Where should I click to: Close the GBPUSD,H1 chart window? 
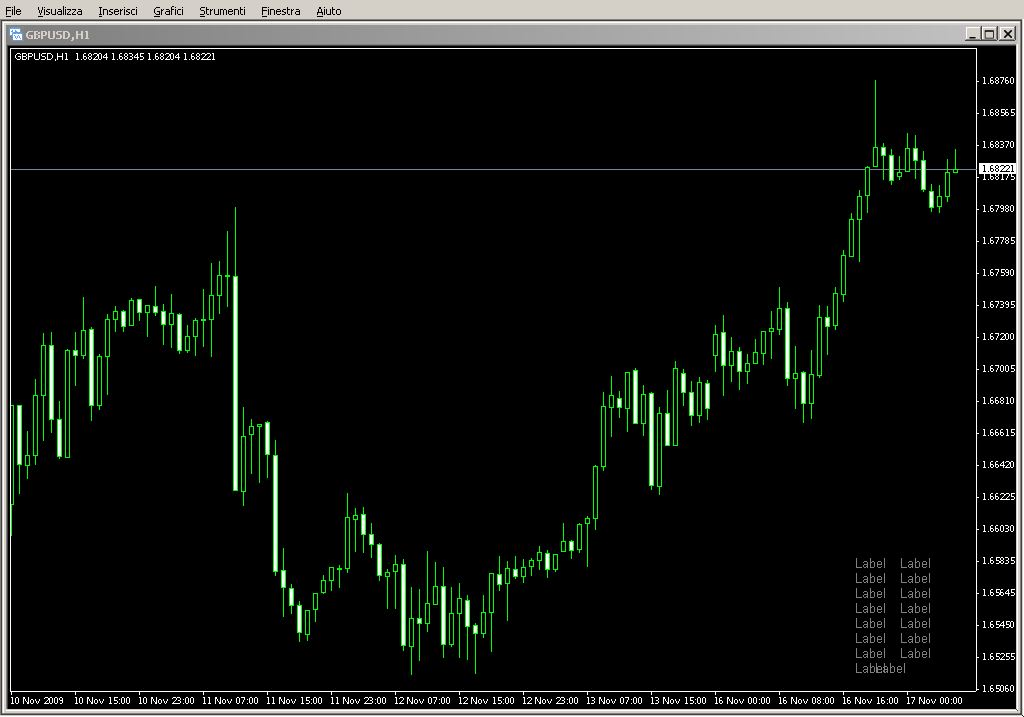(1008, 34)
